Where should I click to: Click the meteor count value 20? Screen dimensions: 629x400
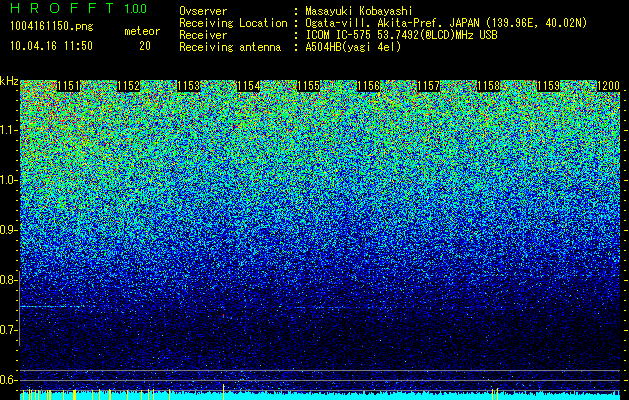pyautogui.click(x=145, y=46)
